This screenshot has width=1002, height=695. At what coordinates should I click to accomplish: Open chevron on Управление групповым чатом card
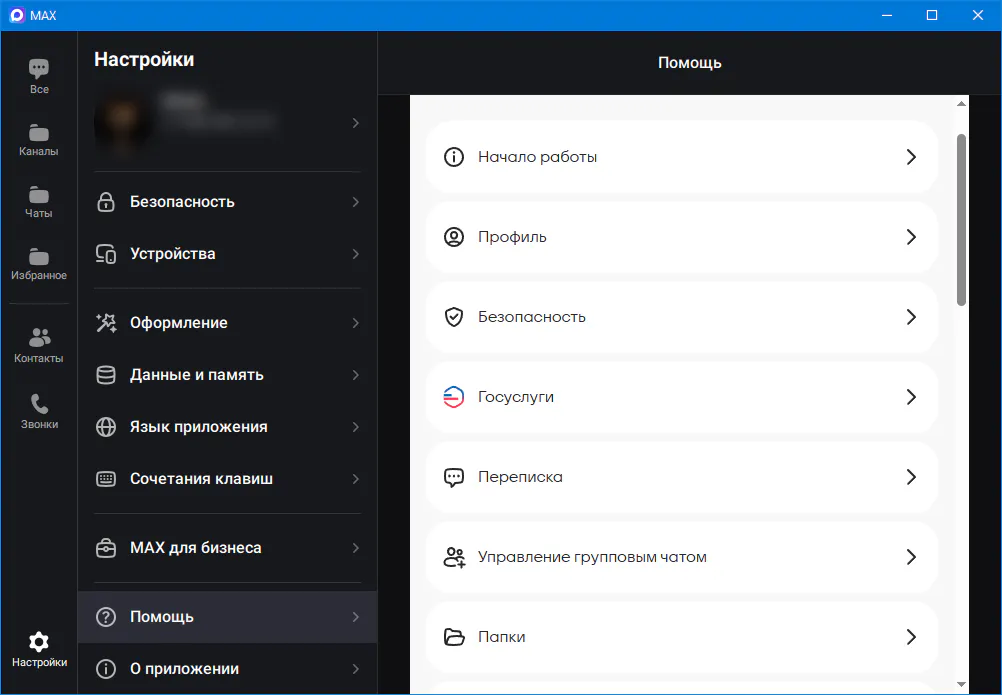(912, 557)
